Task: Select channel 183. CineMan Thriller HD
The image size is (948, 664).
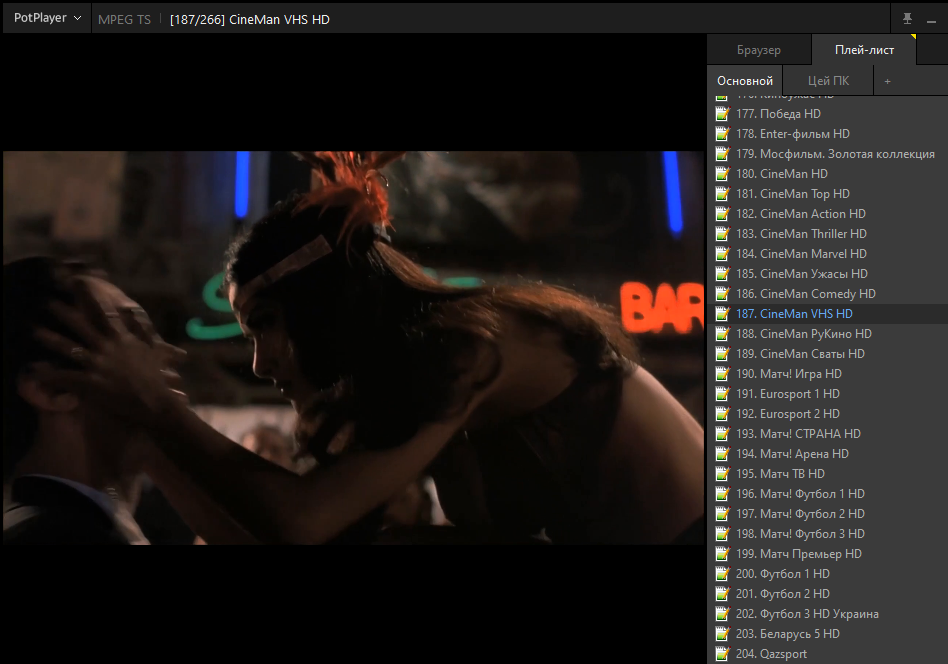Action: [x=827, y=233]
